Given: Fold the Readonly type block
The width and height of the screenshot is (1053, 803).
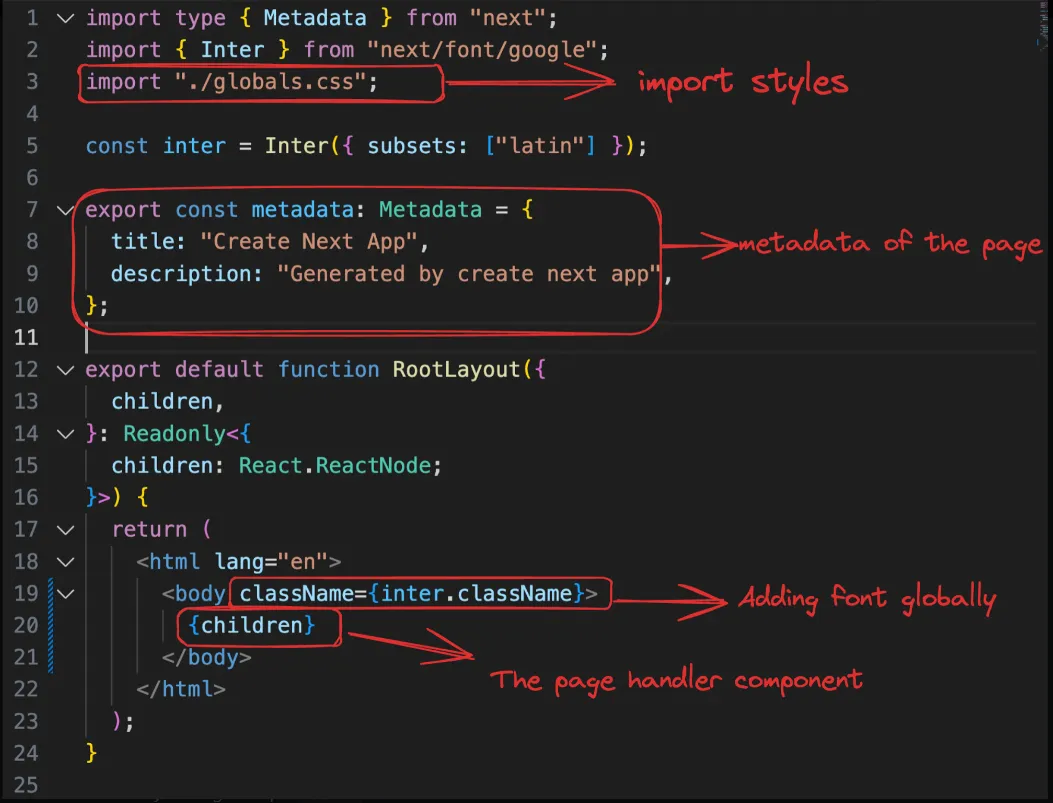Looking at the screenshot, I should [66, 434].
